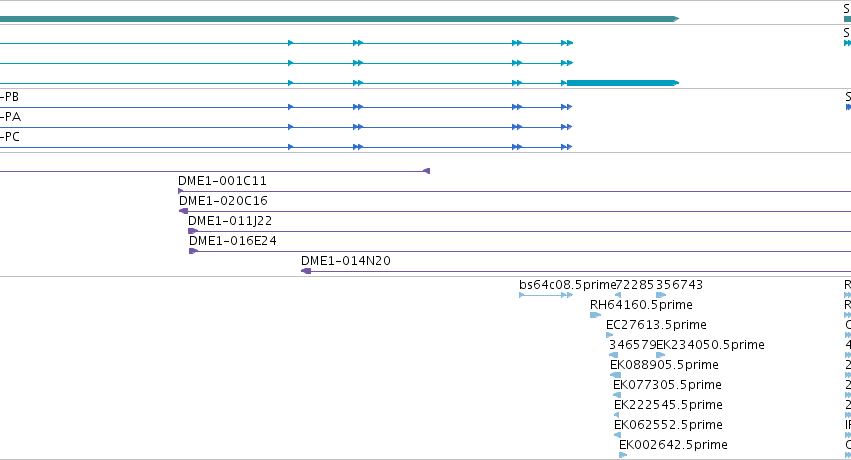851x460 pixels.
Task: Select the thick cyan UTR block on third transcript
Action: 623,83
